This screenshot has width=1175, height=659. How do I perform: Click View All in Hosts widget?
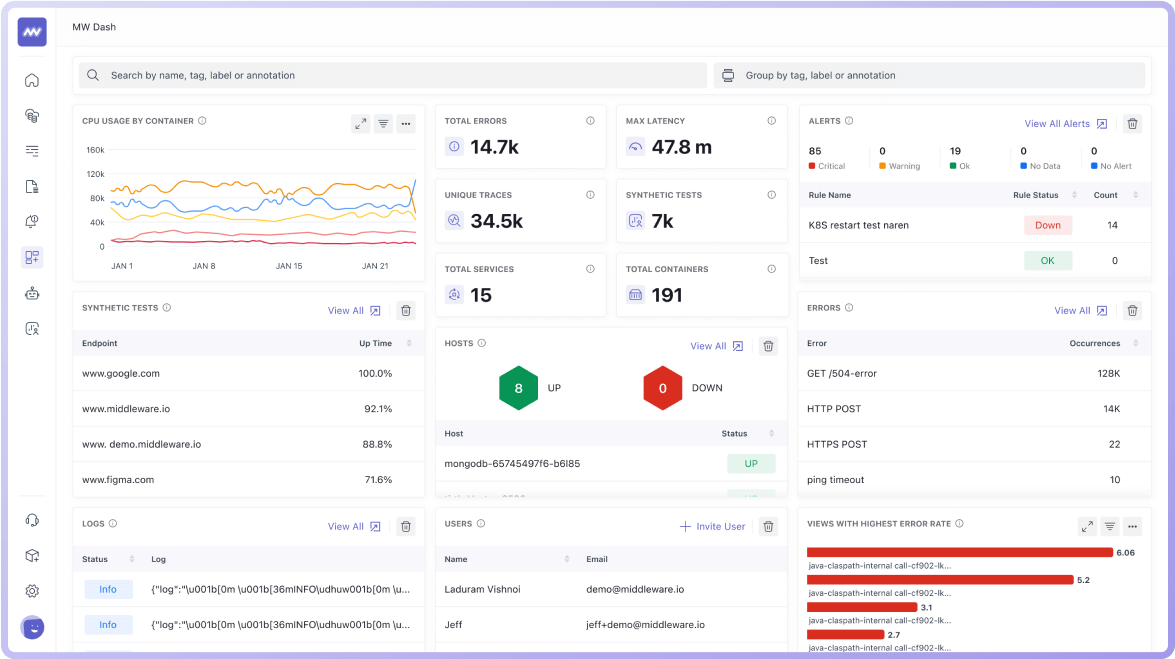(x=717, y=346)
